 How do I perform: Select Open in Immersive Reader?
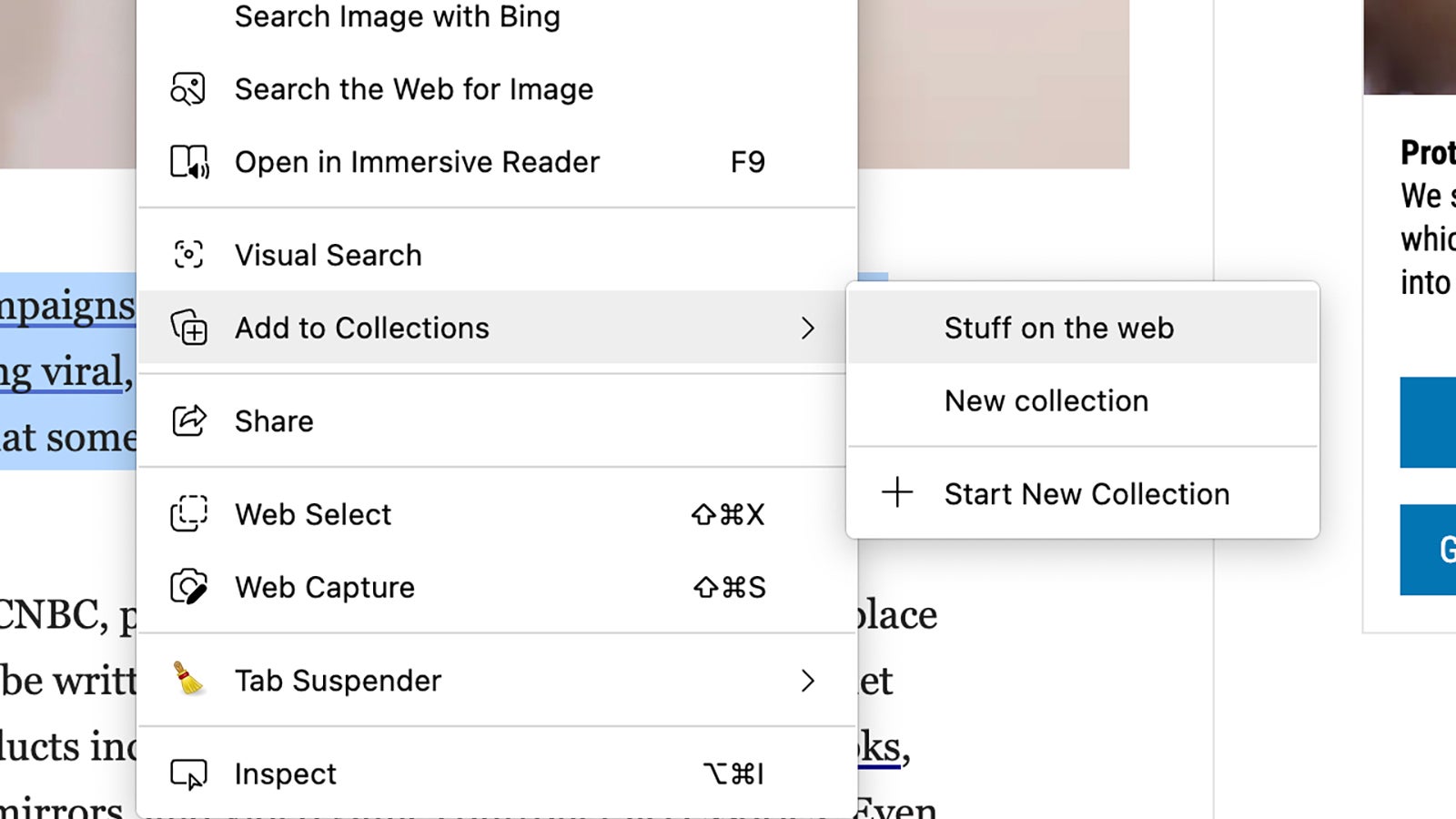418,162
